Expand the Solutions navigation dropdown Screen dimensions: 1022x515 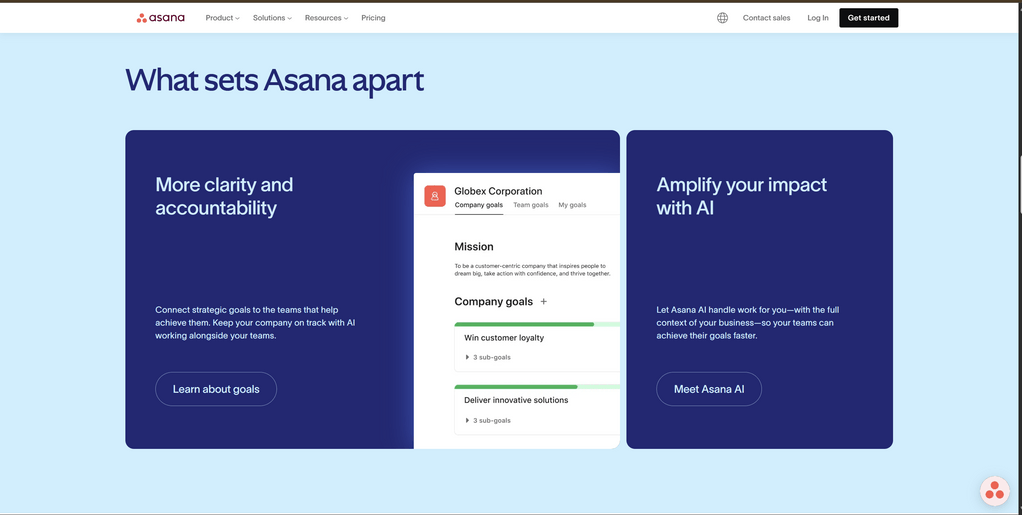[x=272, y=18]
